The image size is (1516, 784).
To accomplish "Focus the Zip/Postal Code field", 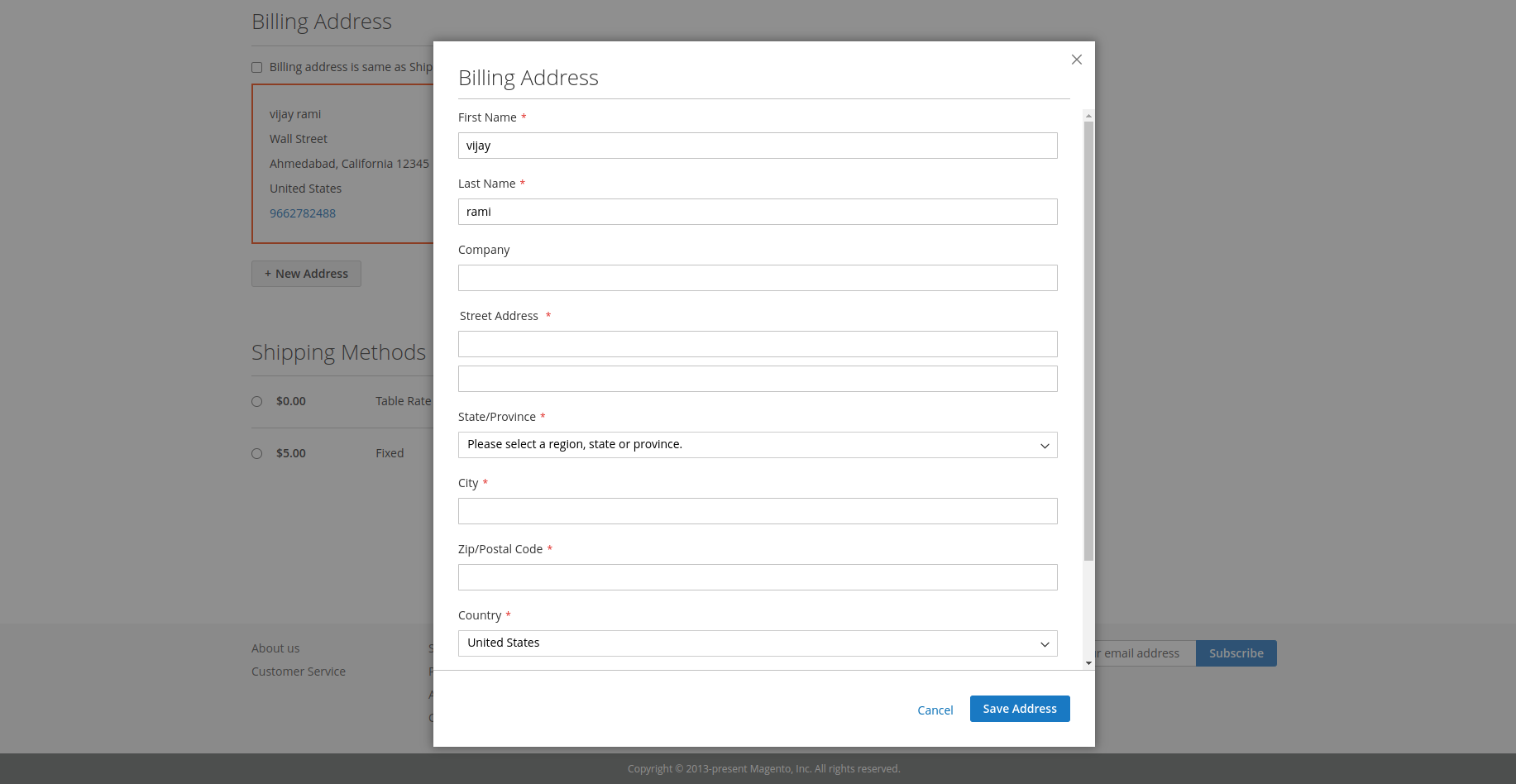I will click(758, 577).
